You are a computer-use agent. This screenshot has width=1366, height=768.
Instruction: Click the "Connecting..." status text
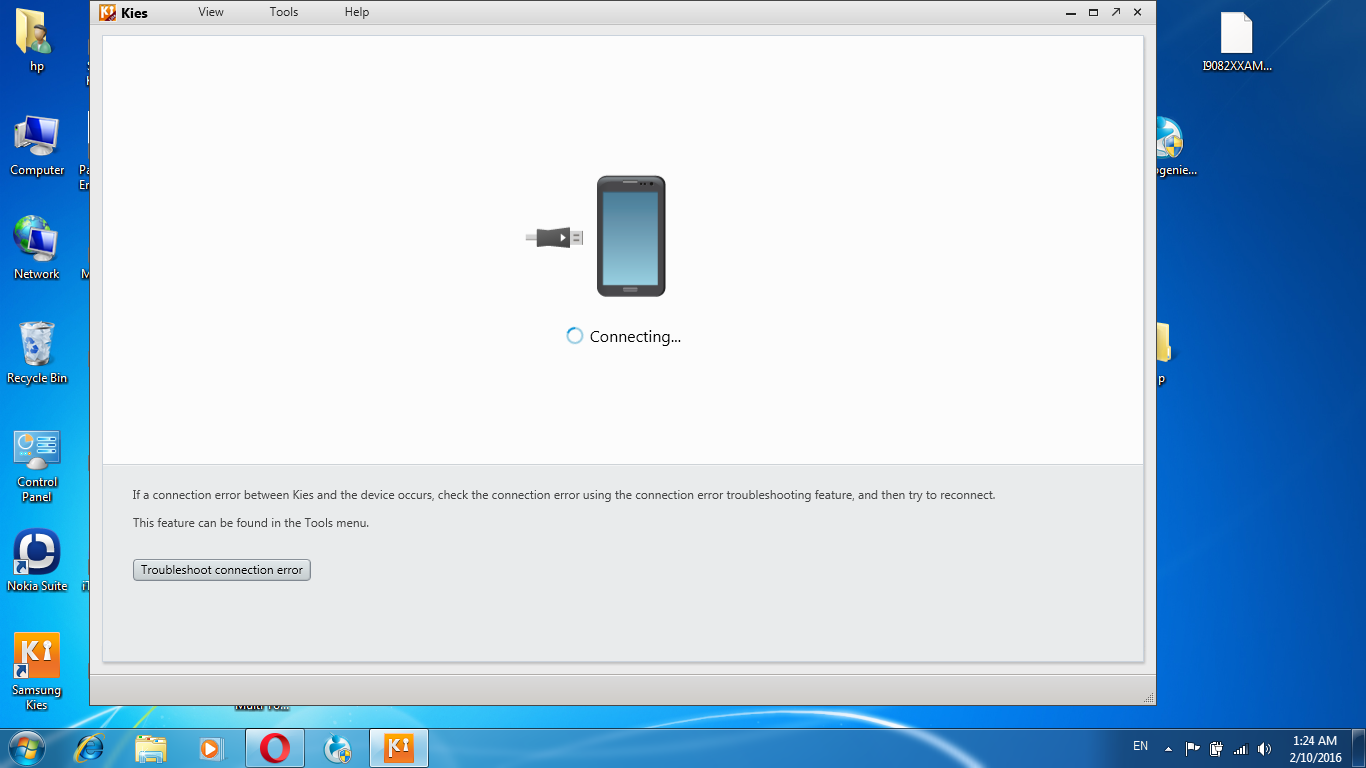coord(635,337)
